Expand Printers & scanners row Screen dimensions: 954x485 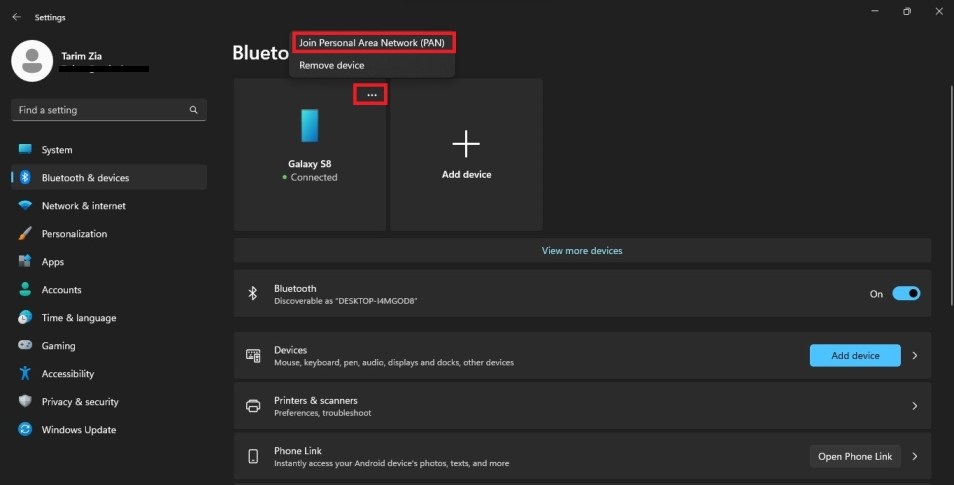(x=915, y=406)
